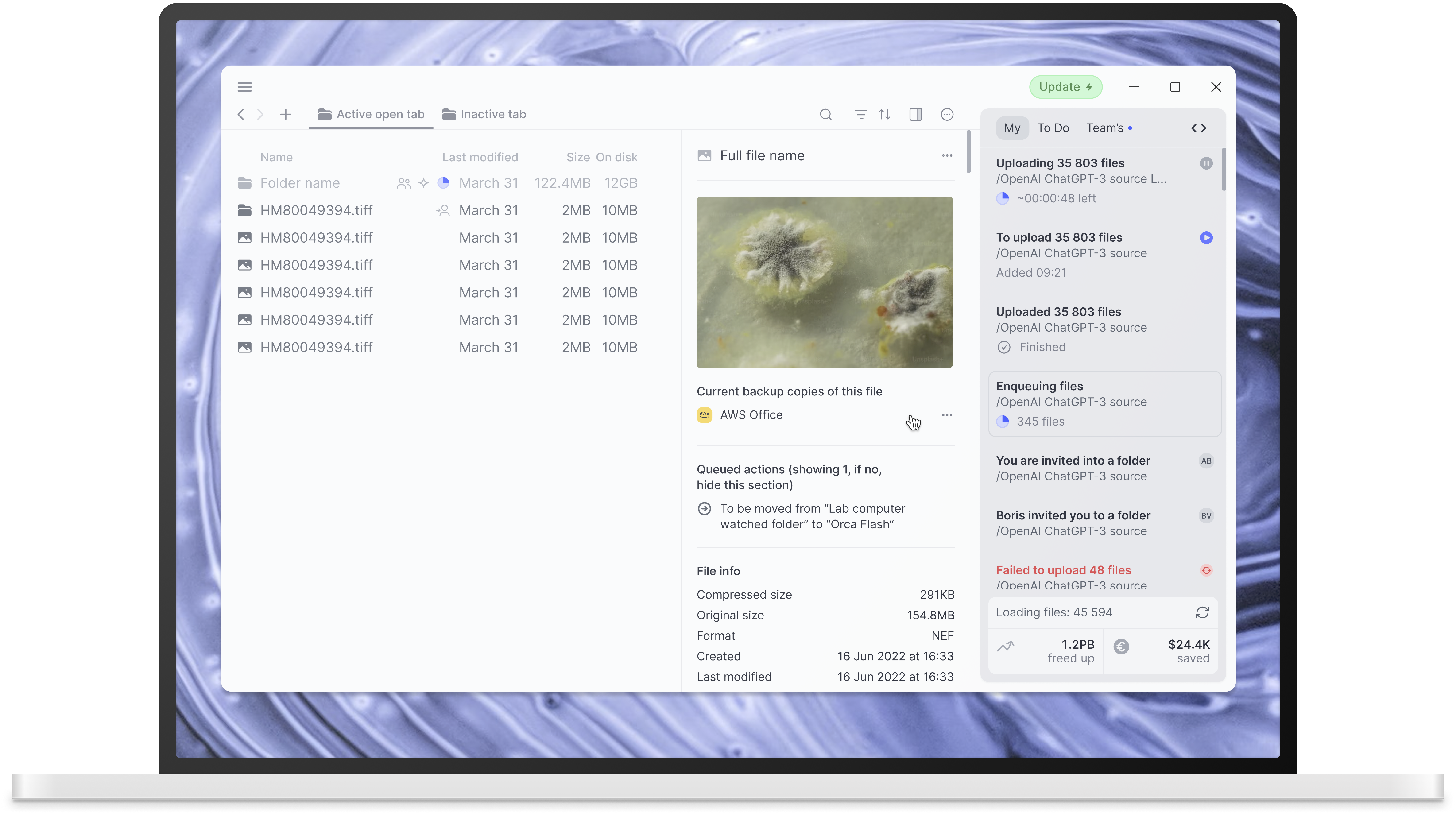Switch to the To Do tab
Image resolution: width=1456 pixels, height=813 pixels.
[x=1053, y=128]
